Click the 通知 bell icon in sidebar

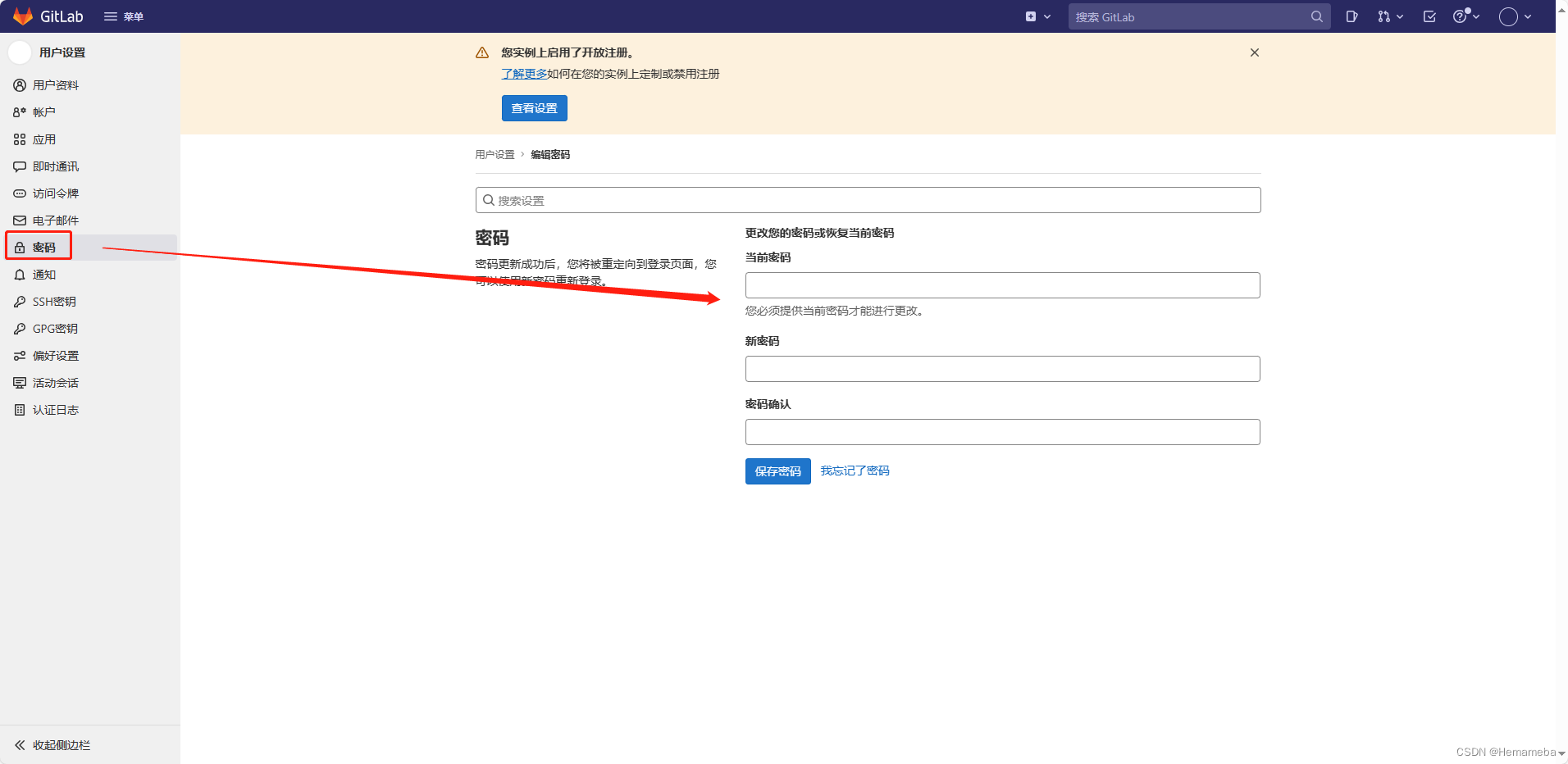click(x=20, y=275)
